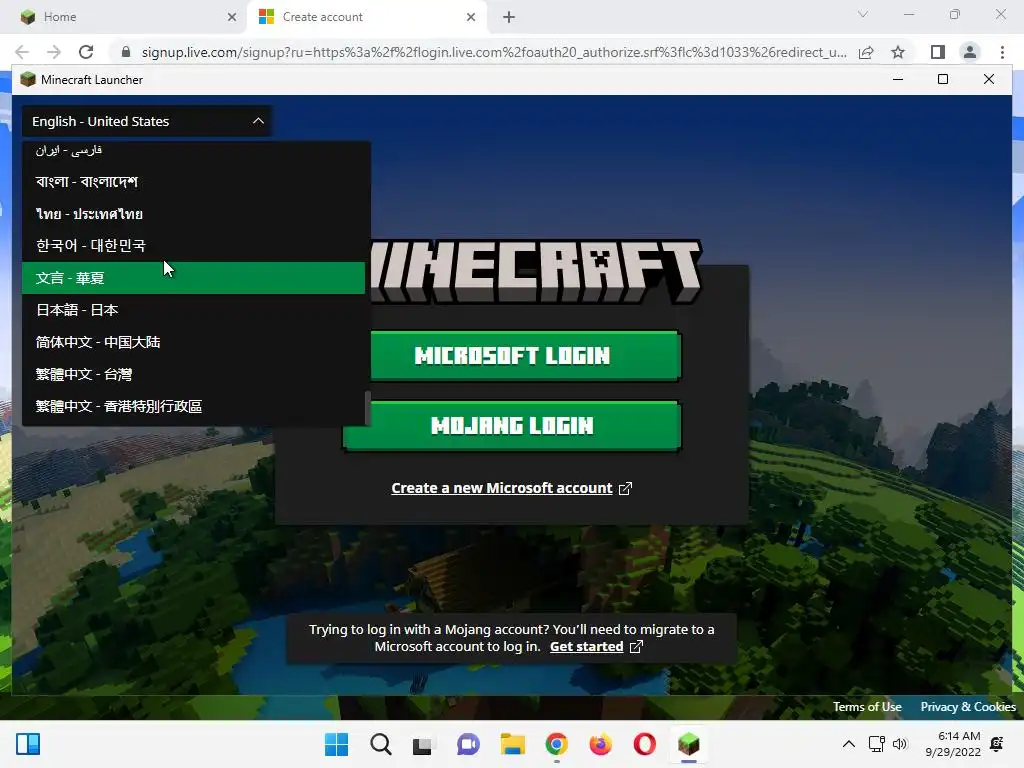
Task: Open the Windows widgets icon on taskbar
Action: point(27,744)
